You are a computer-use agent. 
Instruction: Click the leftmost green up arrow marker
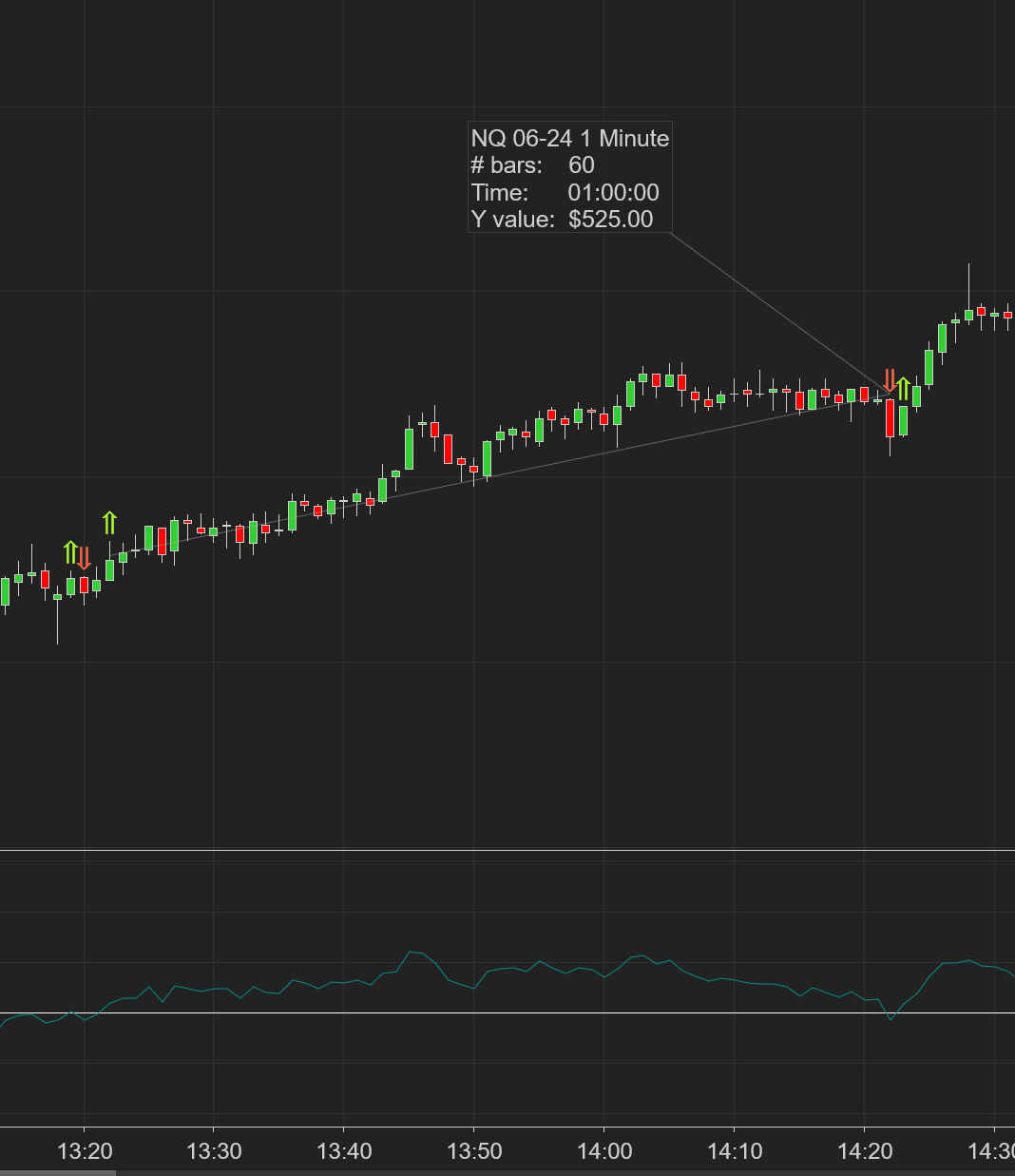pos(69,552)
